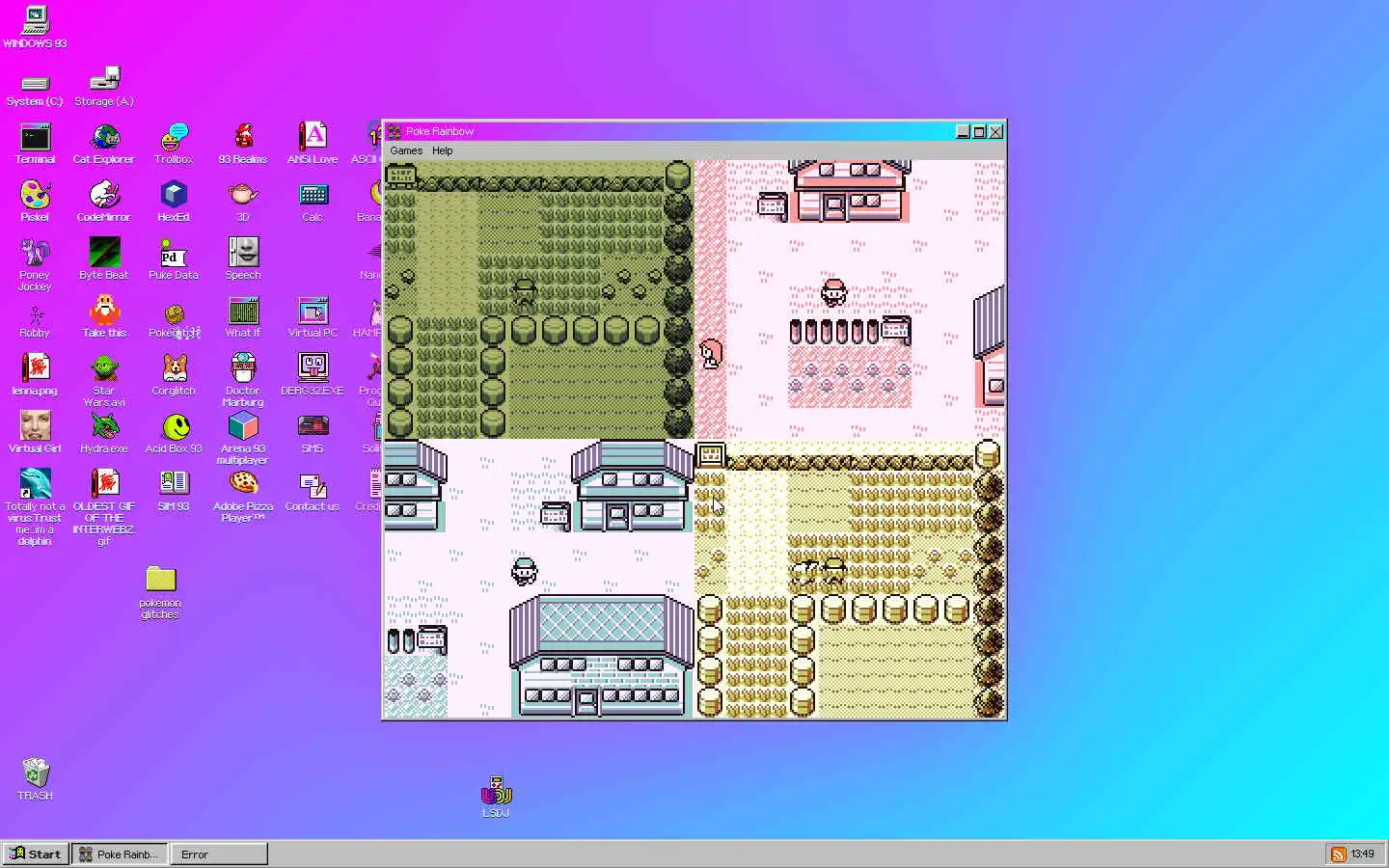This screenshot has height=868, width=1389.
Task: Launch the Terminal desktop icon
Action: [35, 145]
